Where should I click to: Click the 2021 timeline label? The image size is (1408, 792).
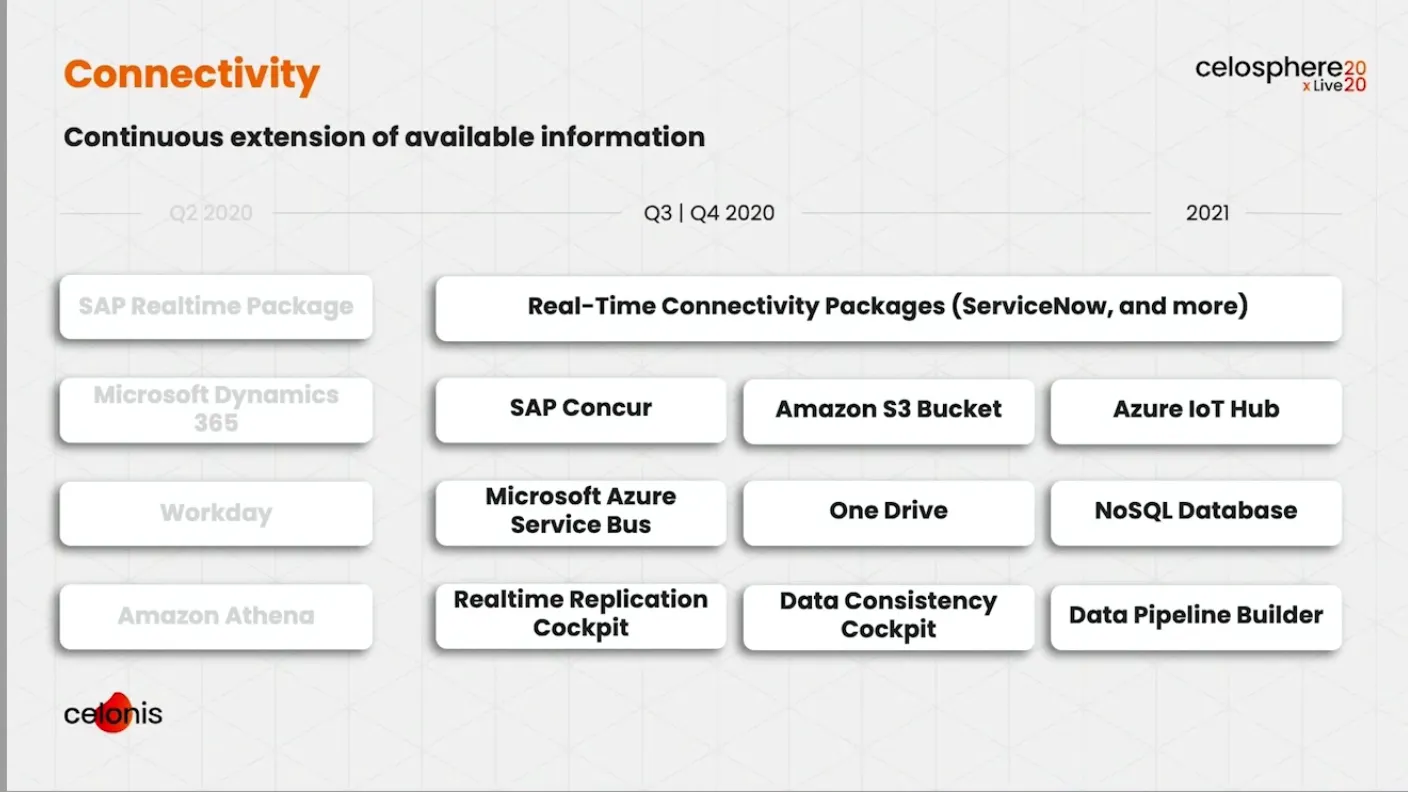1208,213
